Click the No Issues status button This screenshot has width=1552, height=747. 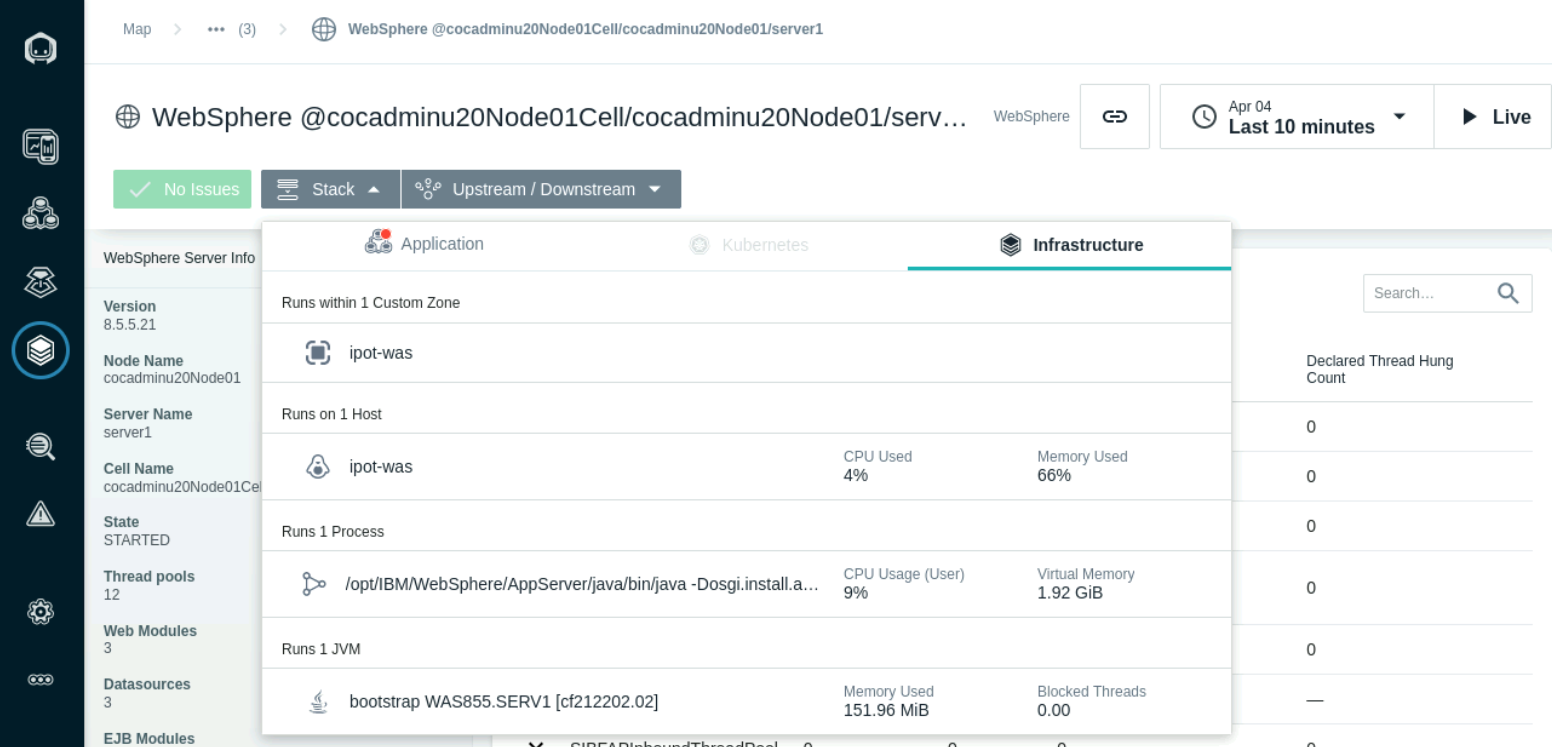pos(183,189)
